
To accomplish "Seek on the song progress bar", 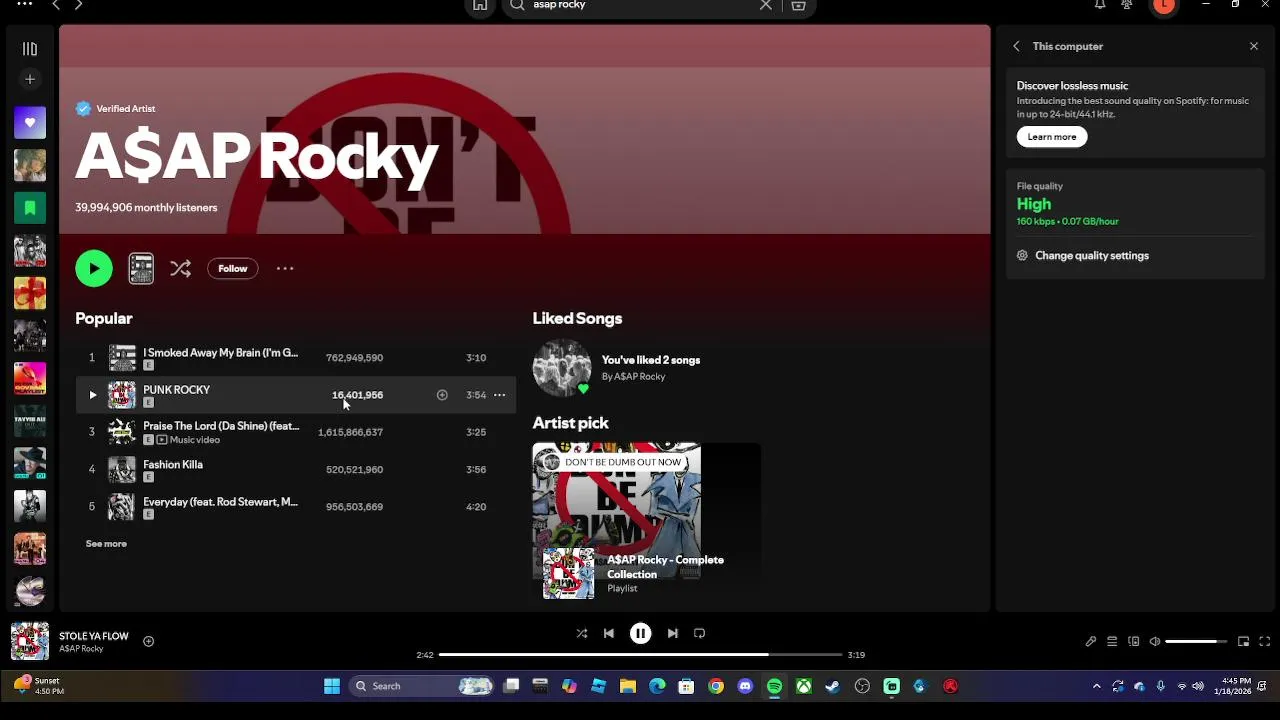I will pos(641,655).
